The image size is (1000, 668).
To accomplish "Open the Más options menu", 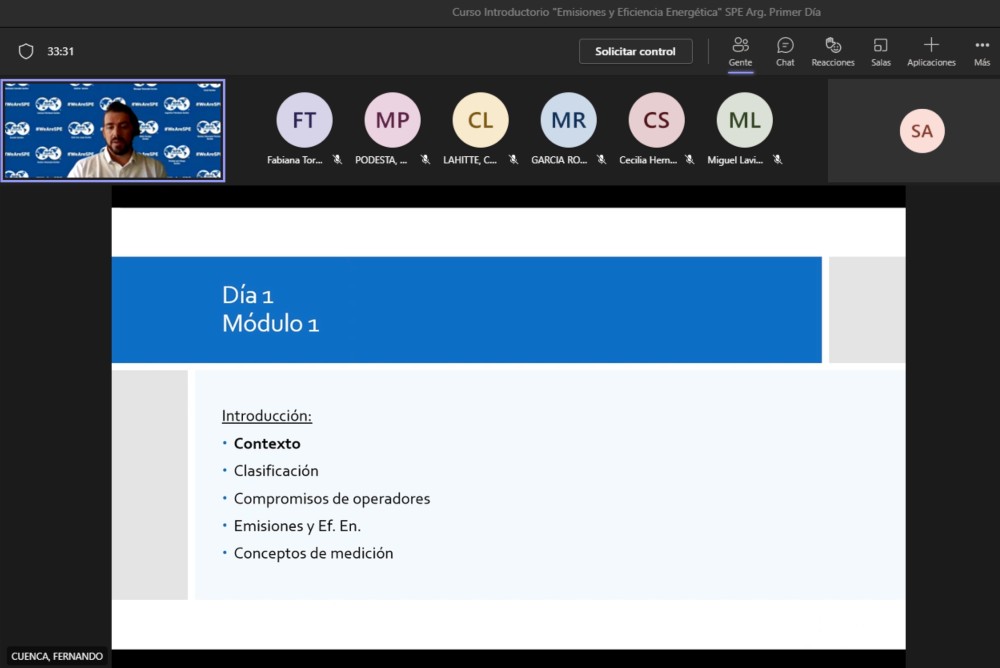I will 982,51.
